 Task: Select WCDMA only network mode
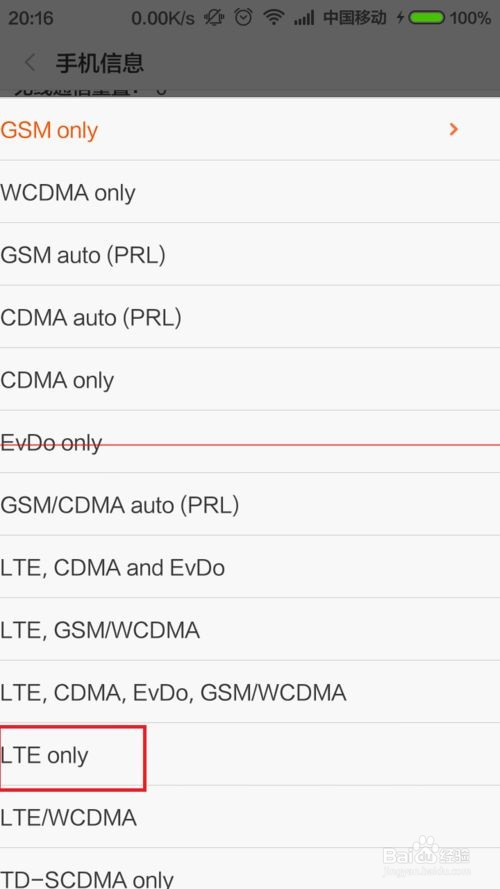(250, 192)
